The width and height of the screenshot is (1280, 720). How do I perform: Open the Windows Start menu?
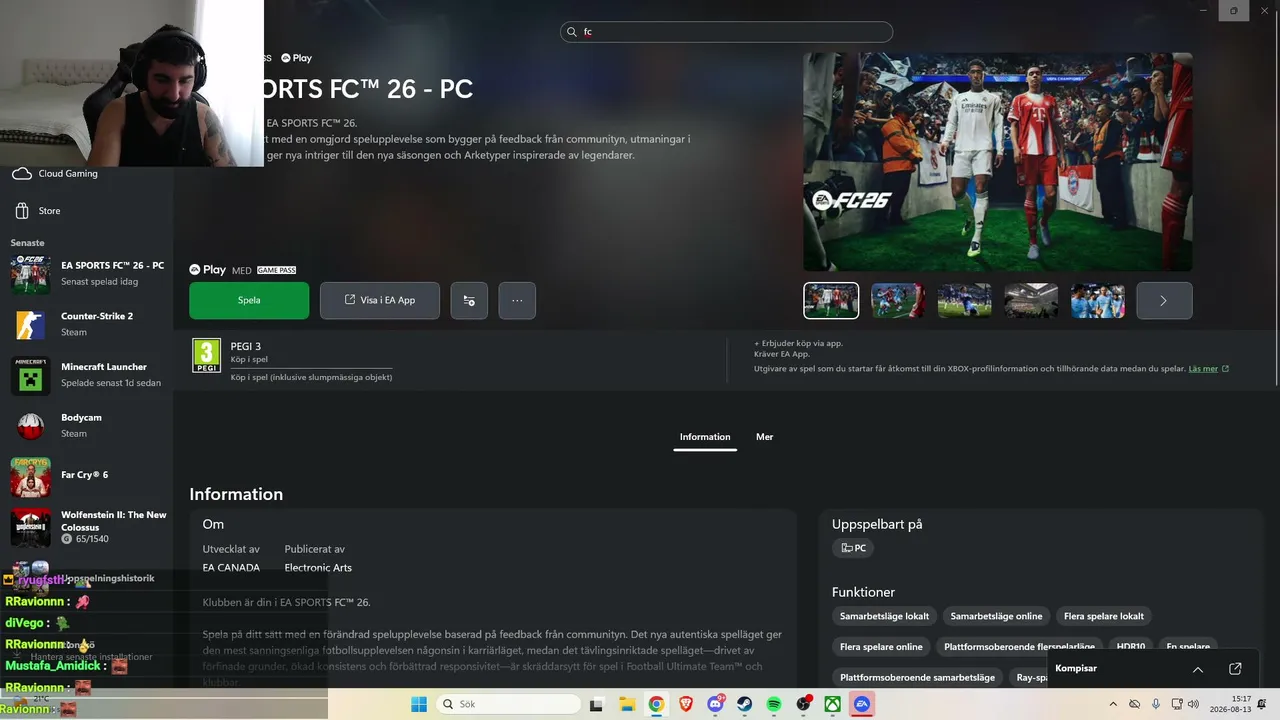pyautogui.click(x=419, y=704)
